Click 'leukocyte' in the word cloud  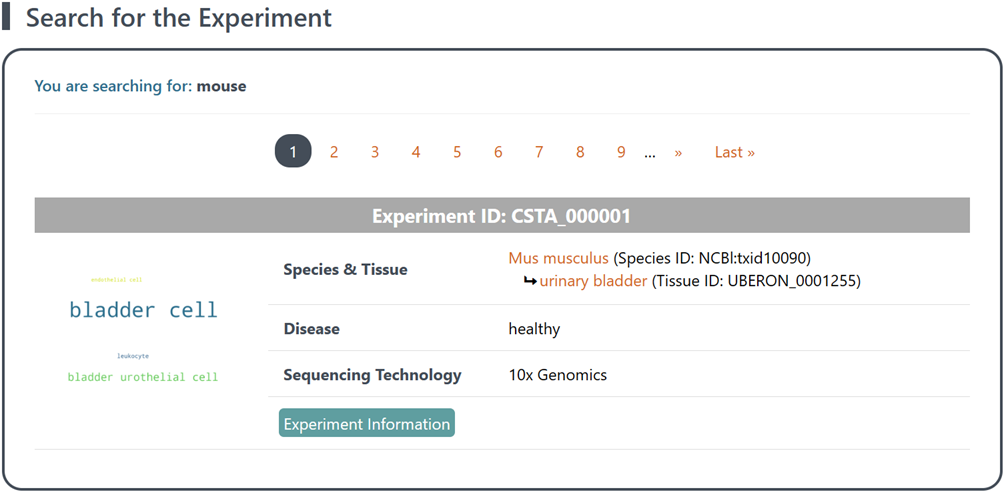133,356
